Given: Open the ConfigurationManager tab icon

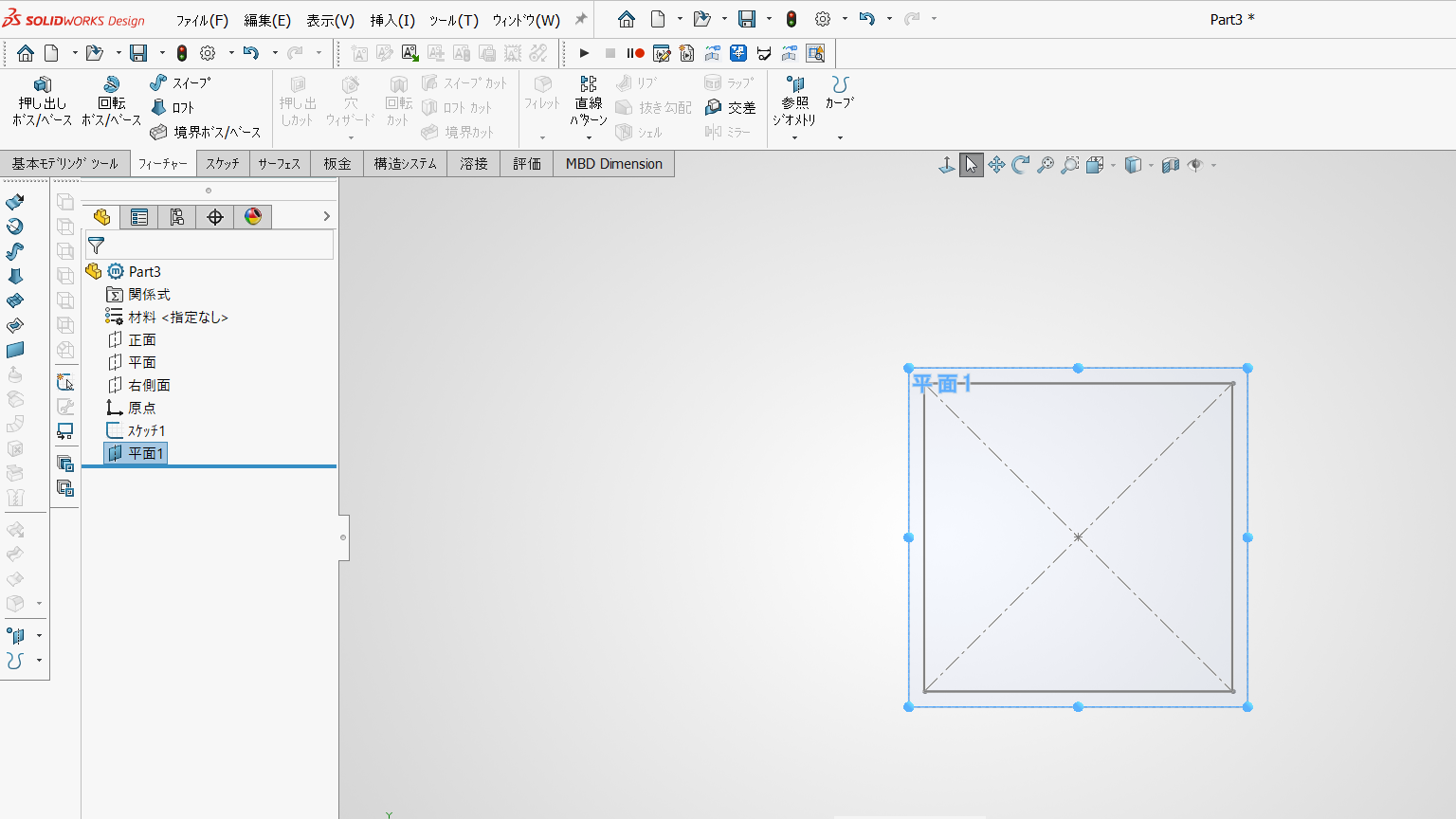Looking at the screenshot, I should (177, 217).
